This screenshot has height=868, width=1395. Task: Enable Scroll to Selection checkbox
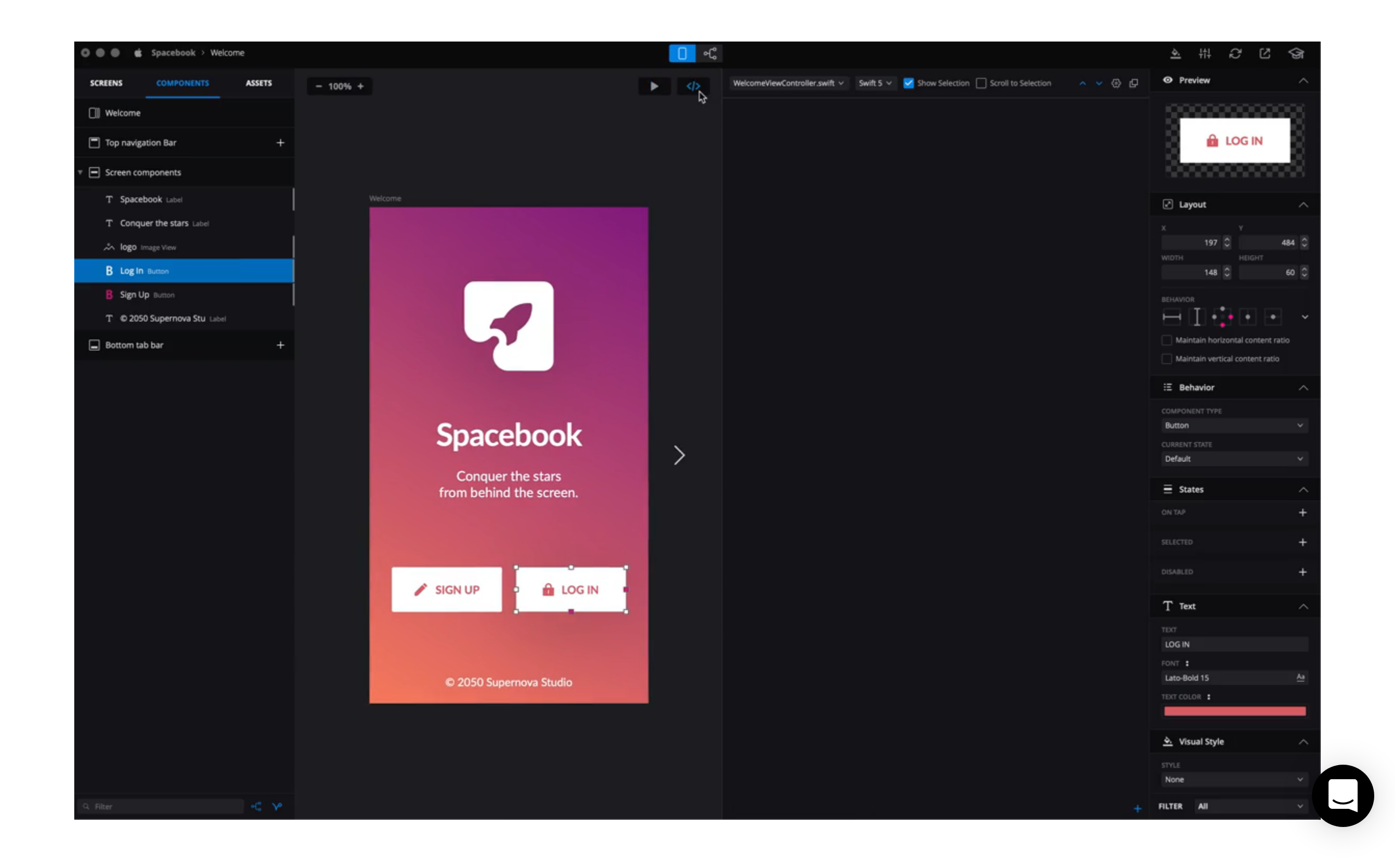point(982,83)
